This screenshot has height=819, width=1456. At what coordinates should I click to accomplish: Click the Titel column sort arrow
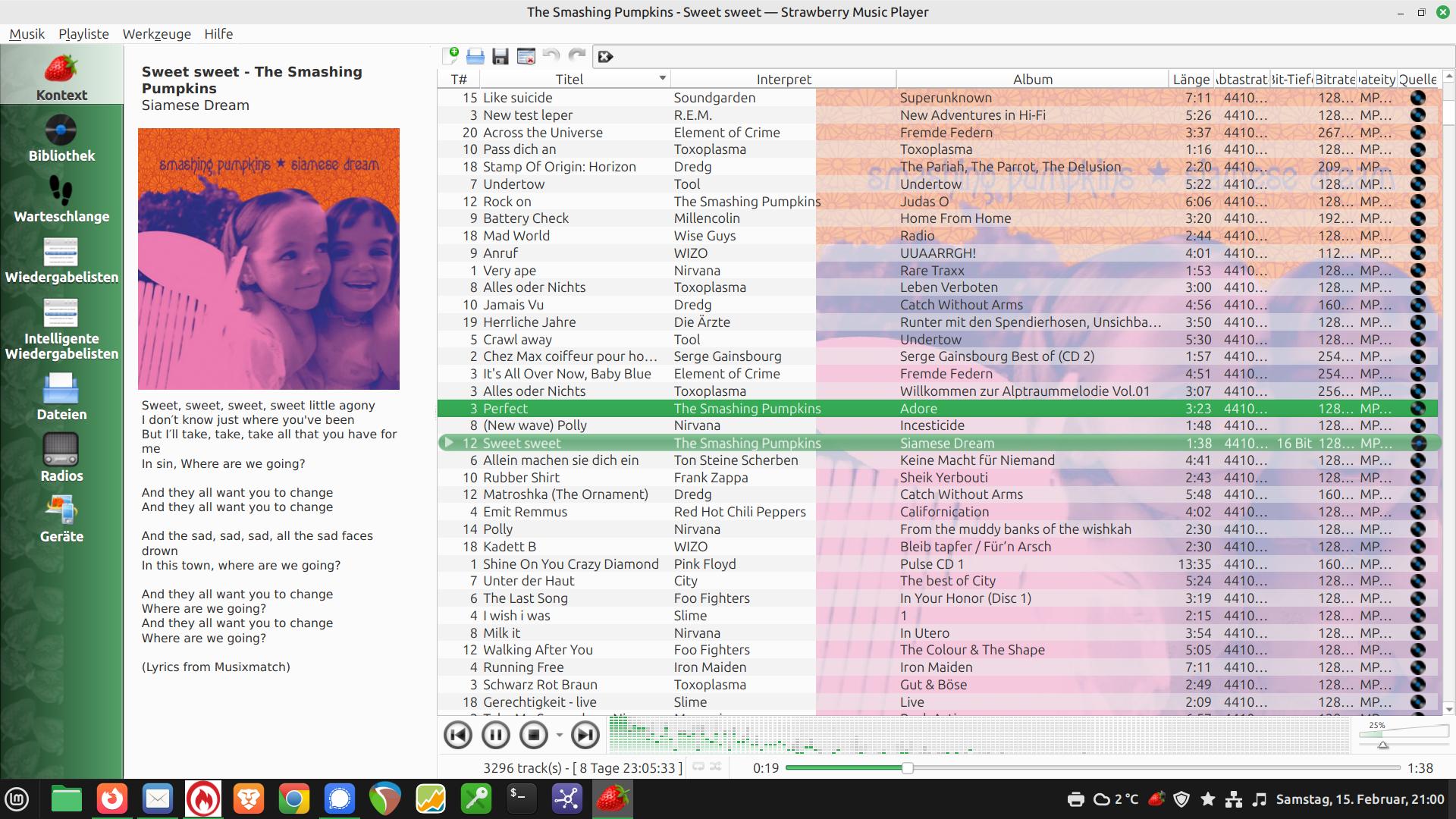pyautogui.click(x=662, y=78)
